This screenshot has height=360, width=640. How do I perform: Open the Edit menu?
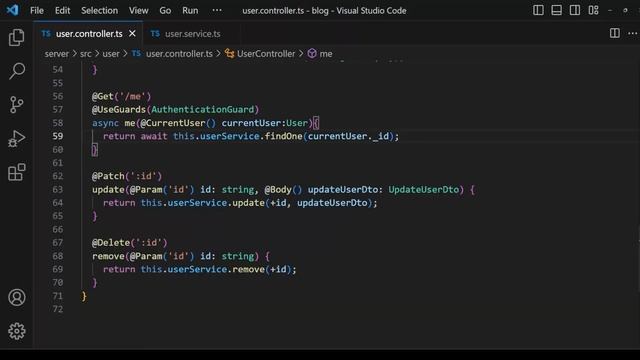click(62, 11)
